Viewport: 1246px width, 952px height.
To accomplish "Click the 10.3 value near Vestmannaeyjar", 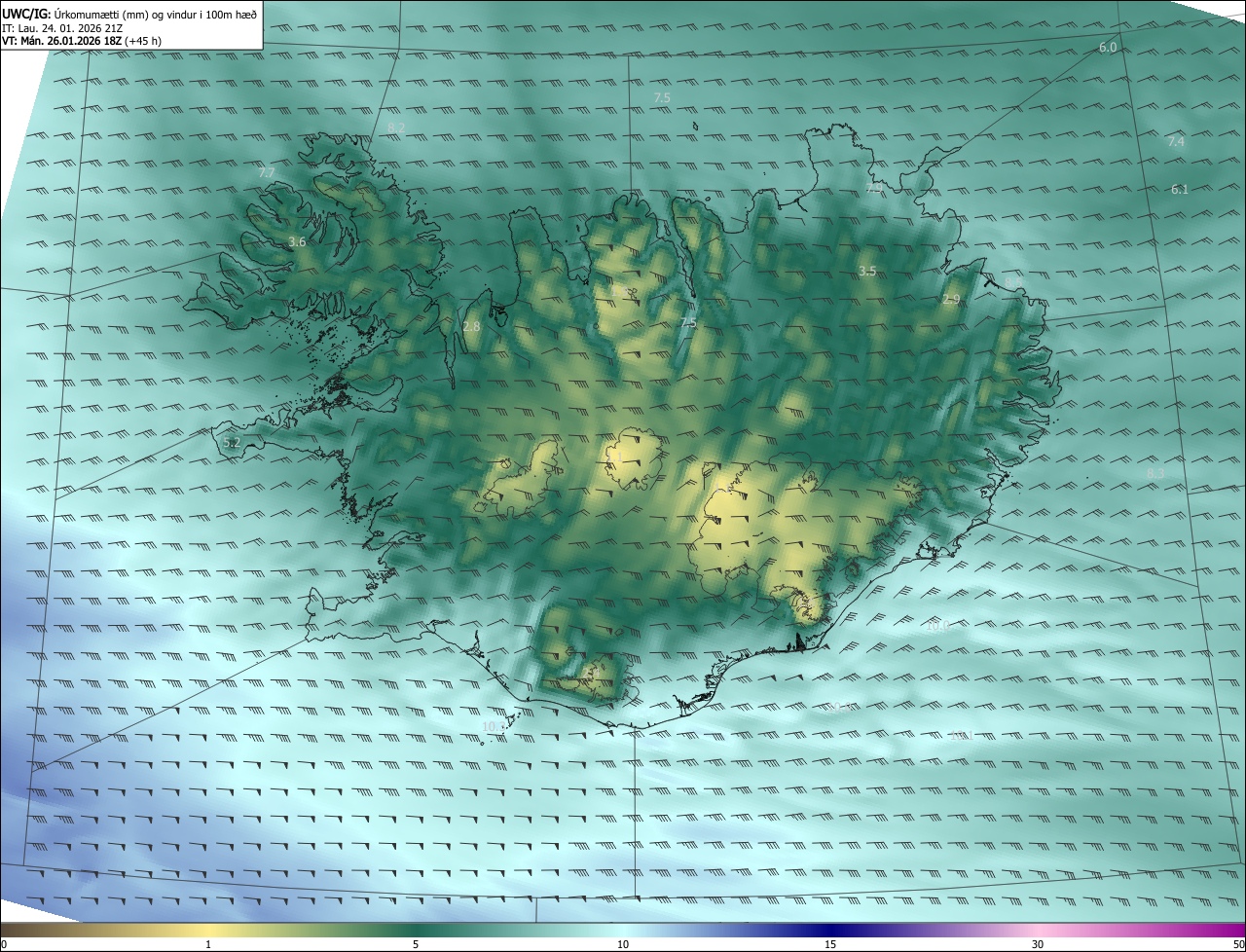I will tap(495, 726).
